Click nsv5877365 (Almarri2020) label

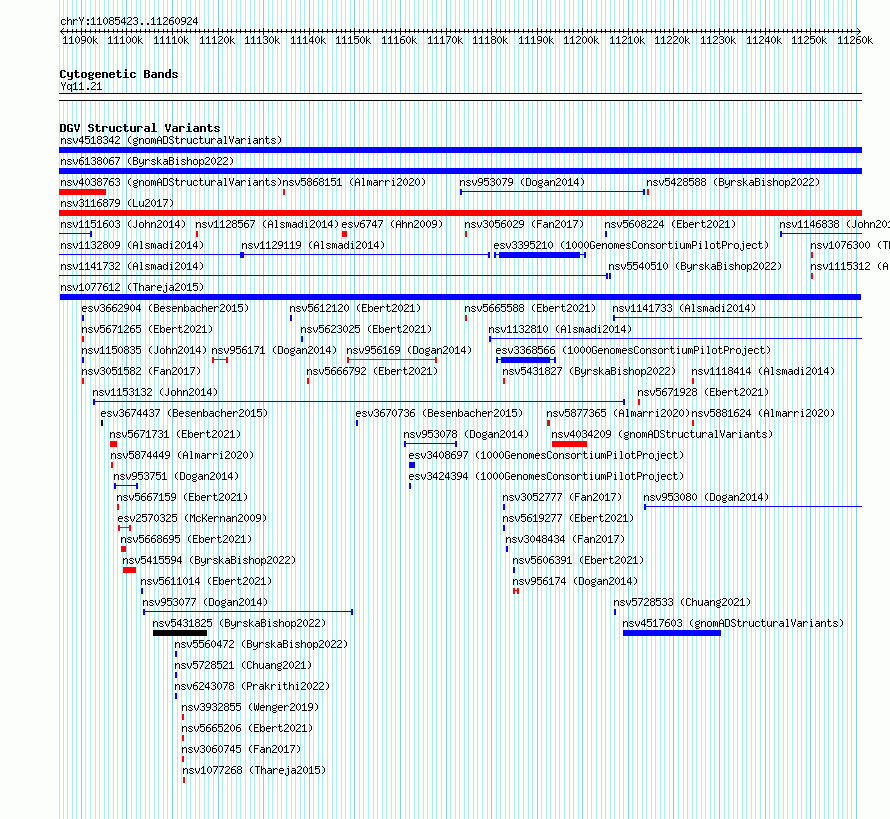(x=618, y=413)
